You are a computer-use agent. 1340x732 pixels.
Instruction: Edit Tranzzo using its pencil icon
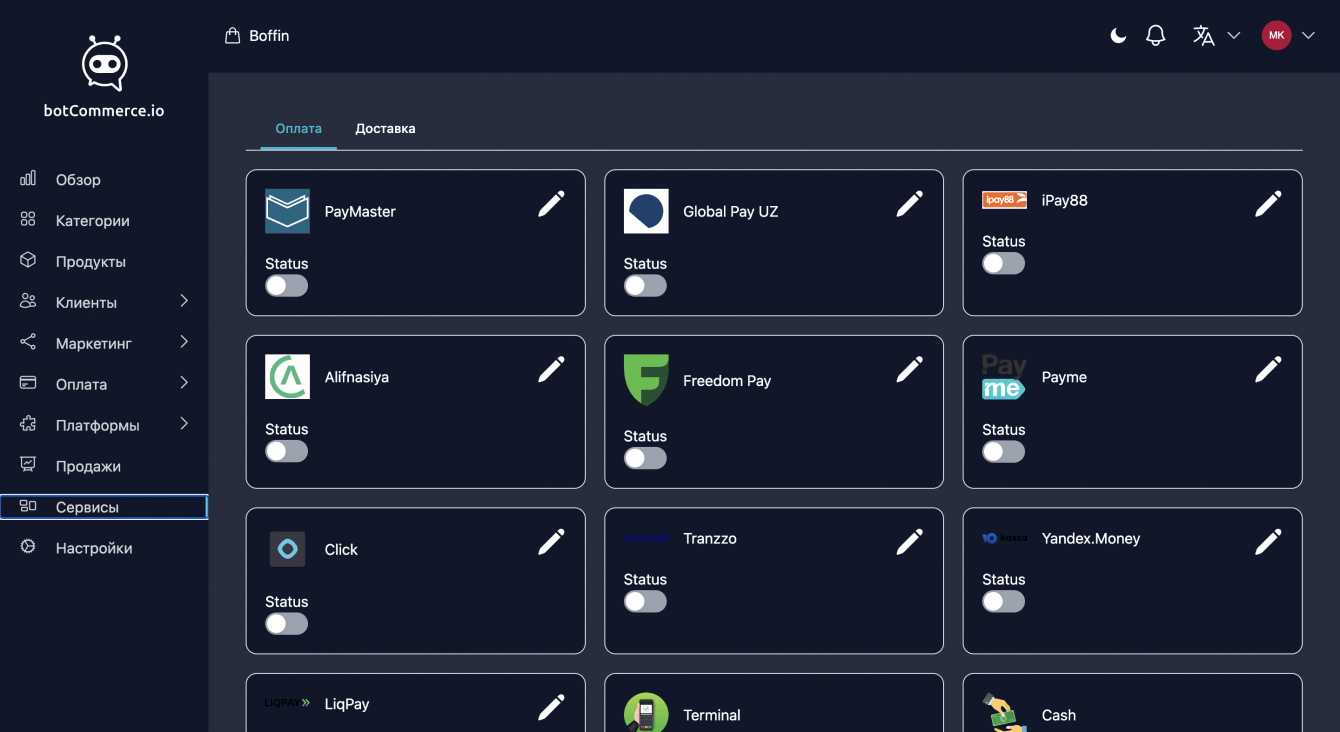(x=910, y=542)
